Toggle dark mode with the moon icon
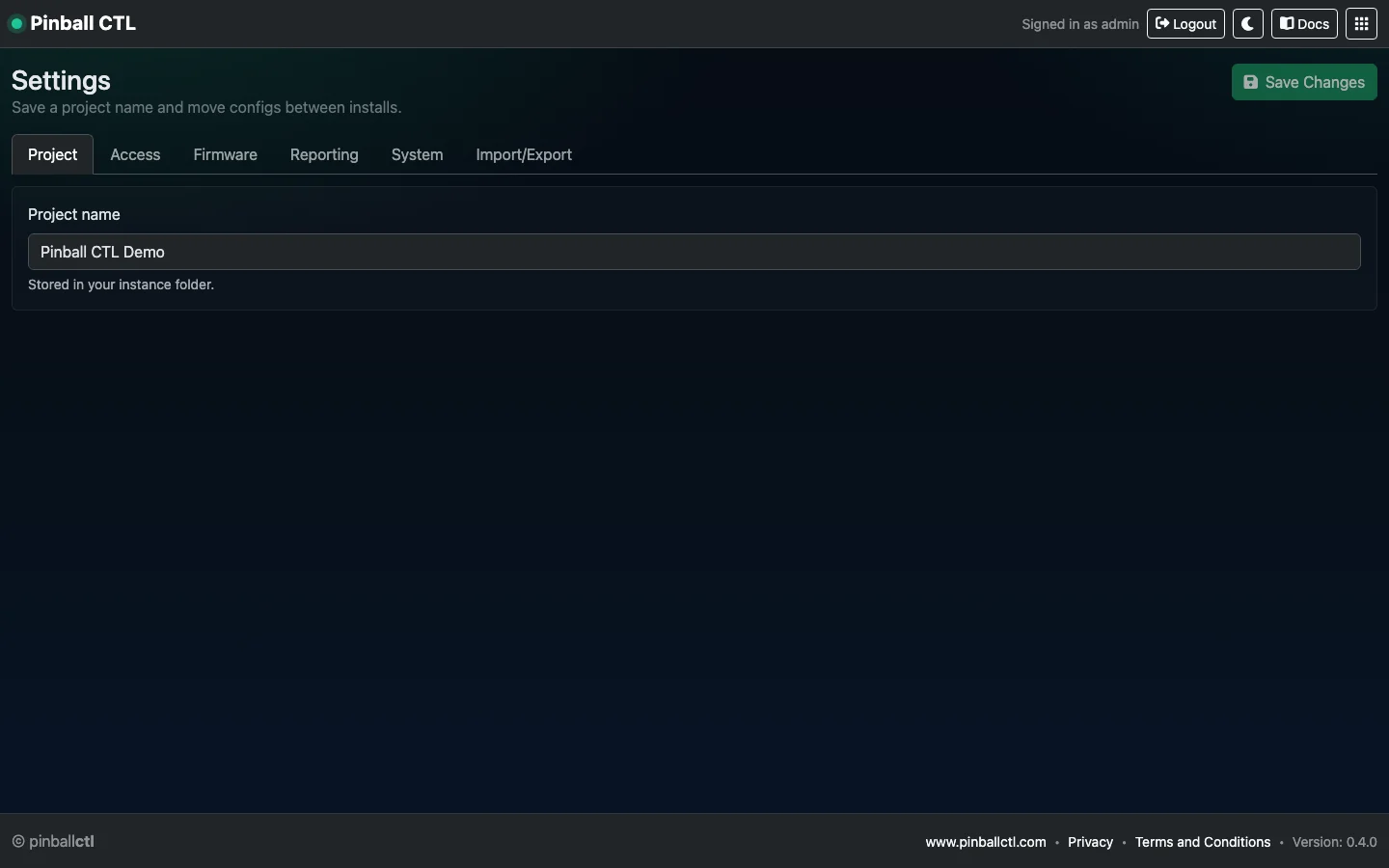 tap(1247, 23)
